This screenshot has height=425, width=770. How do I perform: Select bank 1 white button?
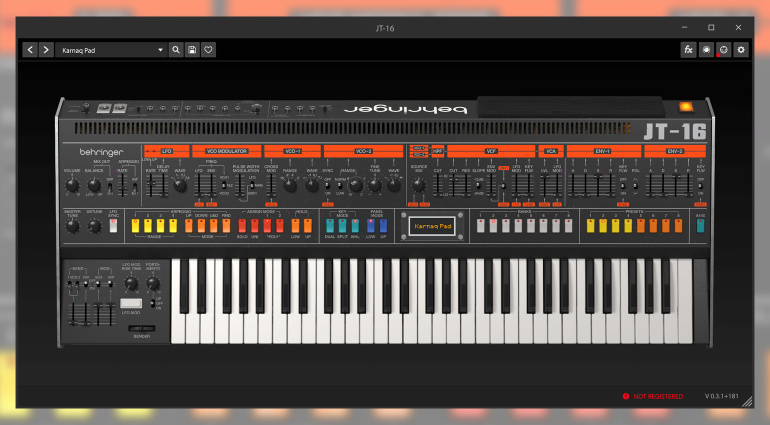pyautogui.click(x=481, y=226)
